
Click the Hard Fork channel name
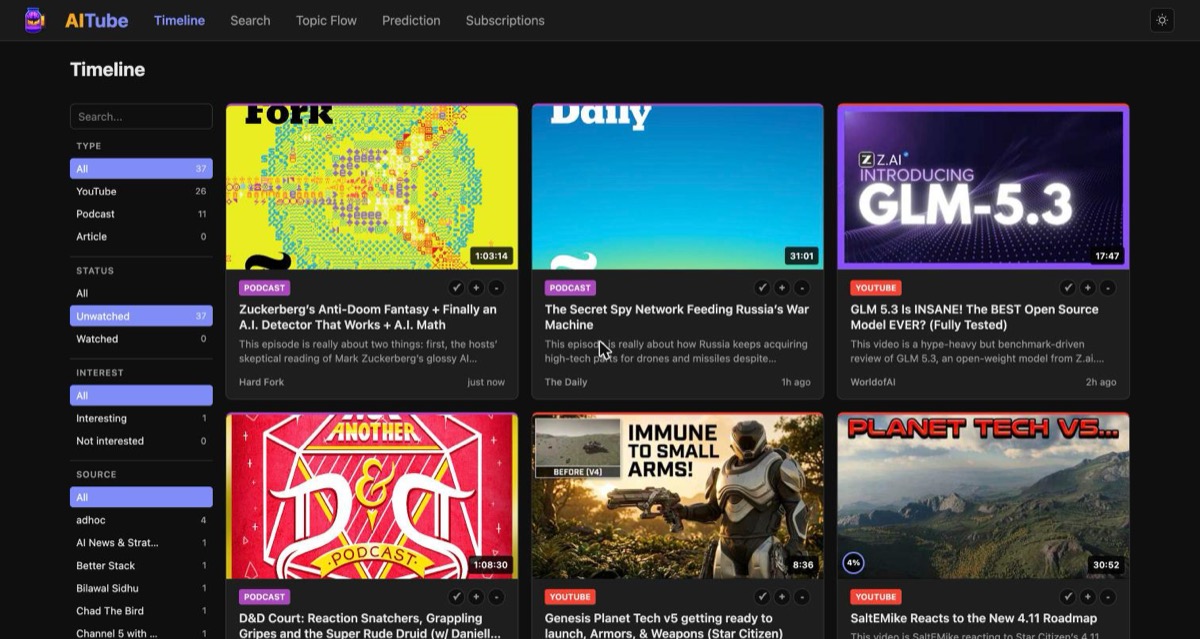[x=261, y=382]
